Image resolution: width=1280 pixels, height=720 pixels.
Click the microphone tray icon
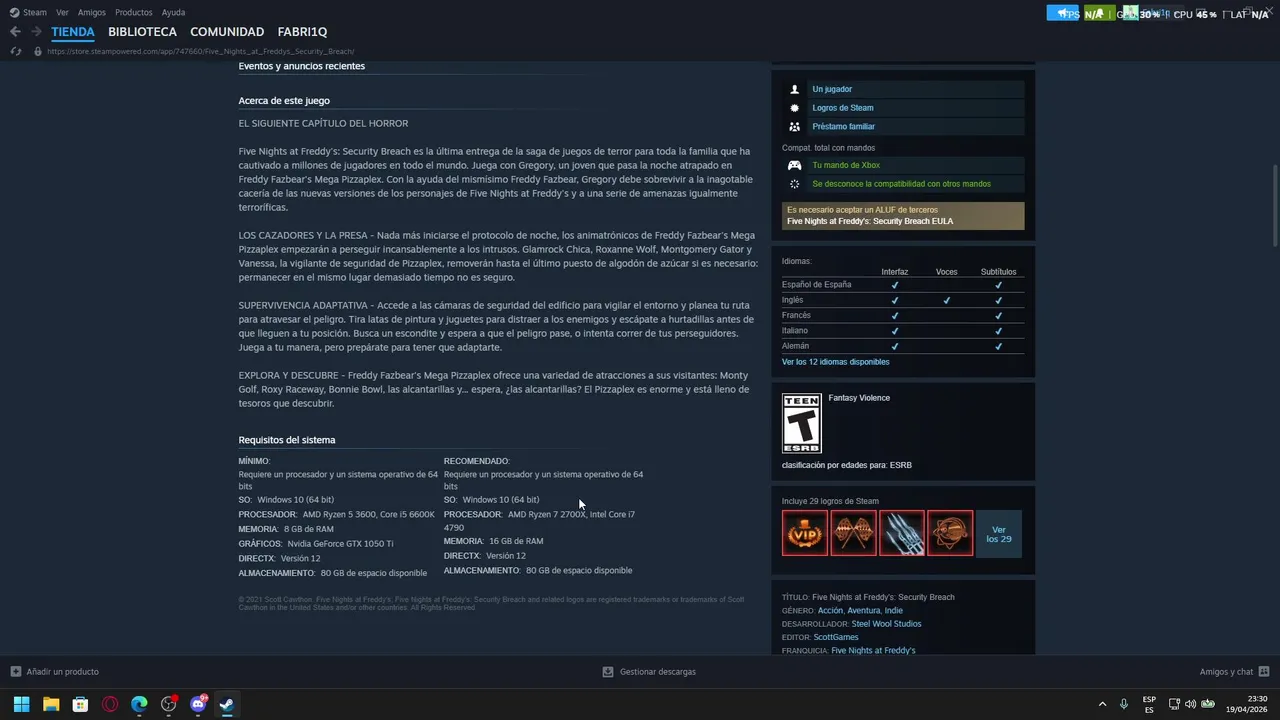pos(1124,704)
